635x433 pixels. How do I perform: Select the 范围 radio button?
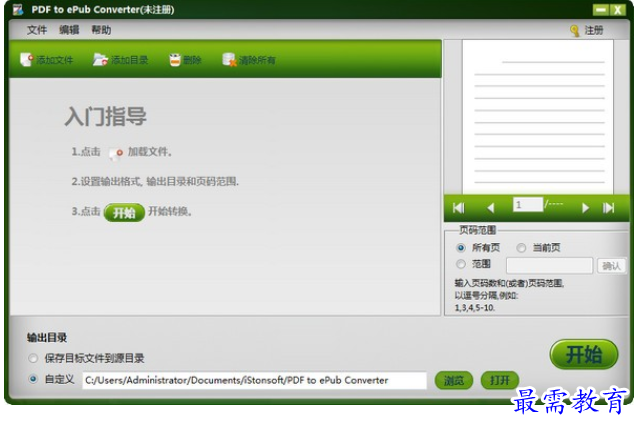461,264
